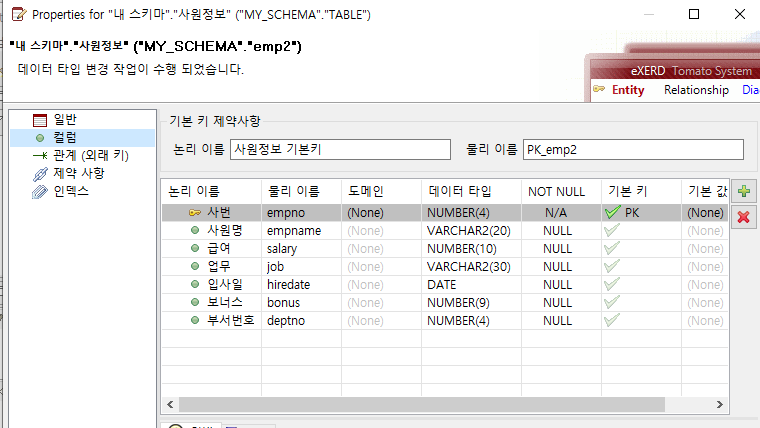Click the horizontal scrollbar left arrow

pyautogui.click(x=170, y=404)
